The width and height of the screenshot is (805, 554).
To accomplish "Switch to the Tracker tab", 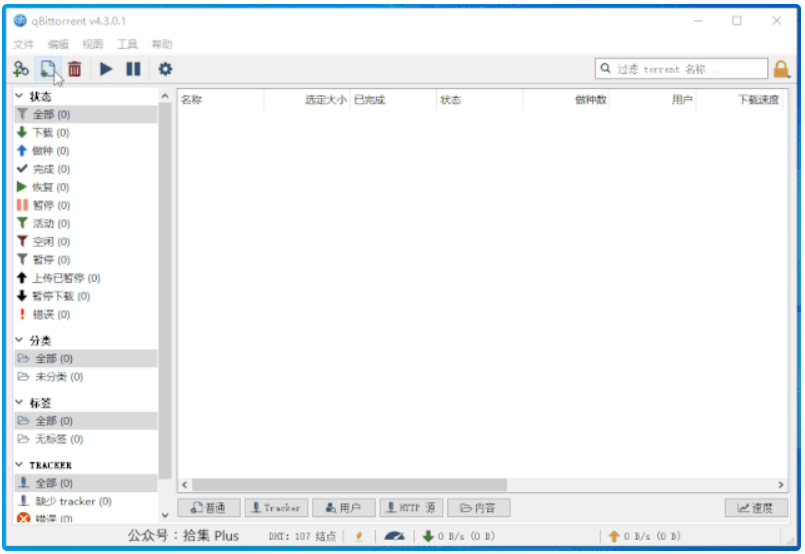I will pos(276,508).
